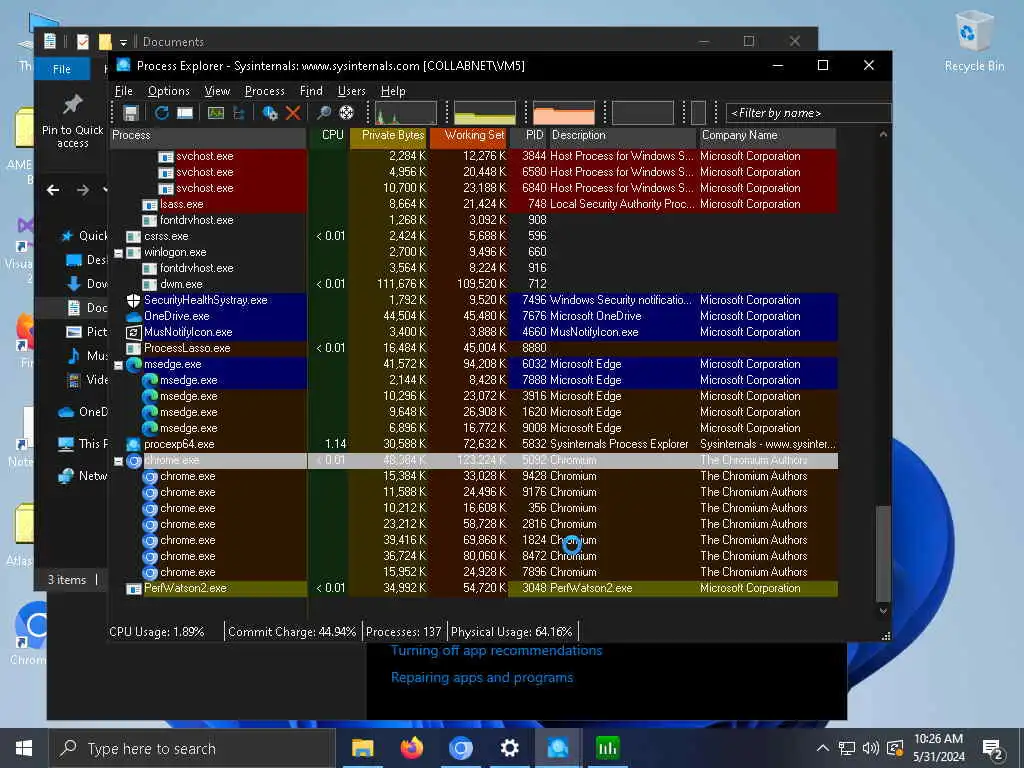Click the Type here to search box
This screenshot has width=1024, height=768.
point(191,748)
